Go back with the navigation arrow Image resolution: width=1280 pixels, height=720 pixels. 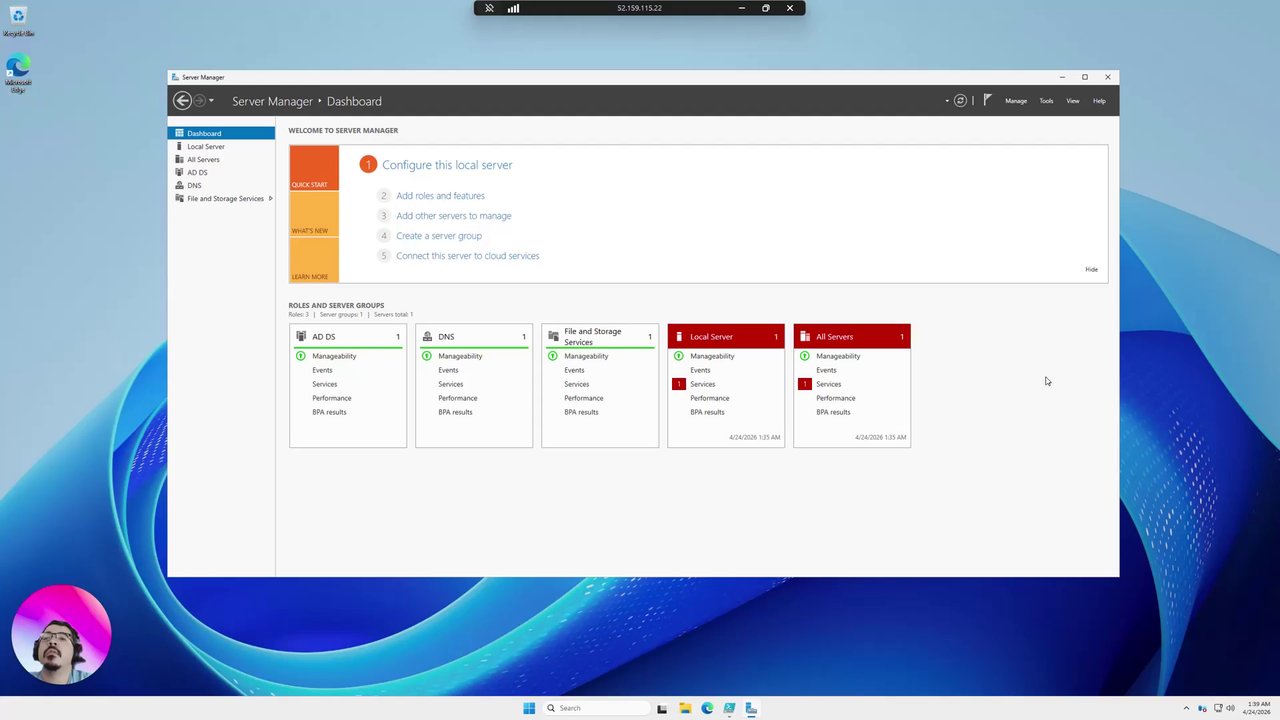[x=182, y=101]
